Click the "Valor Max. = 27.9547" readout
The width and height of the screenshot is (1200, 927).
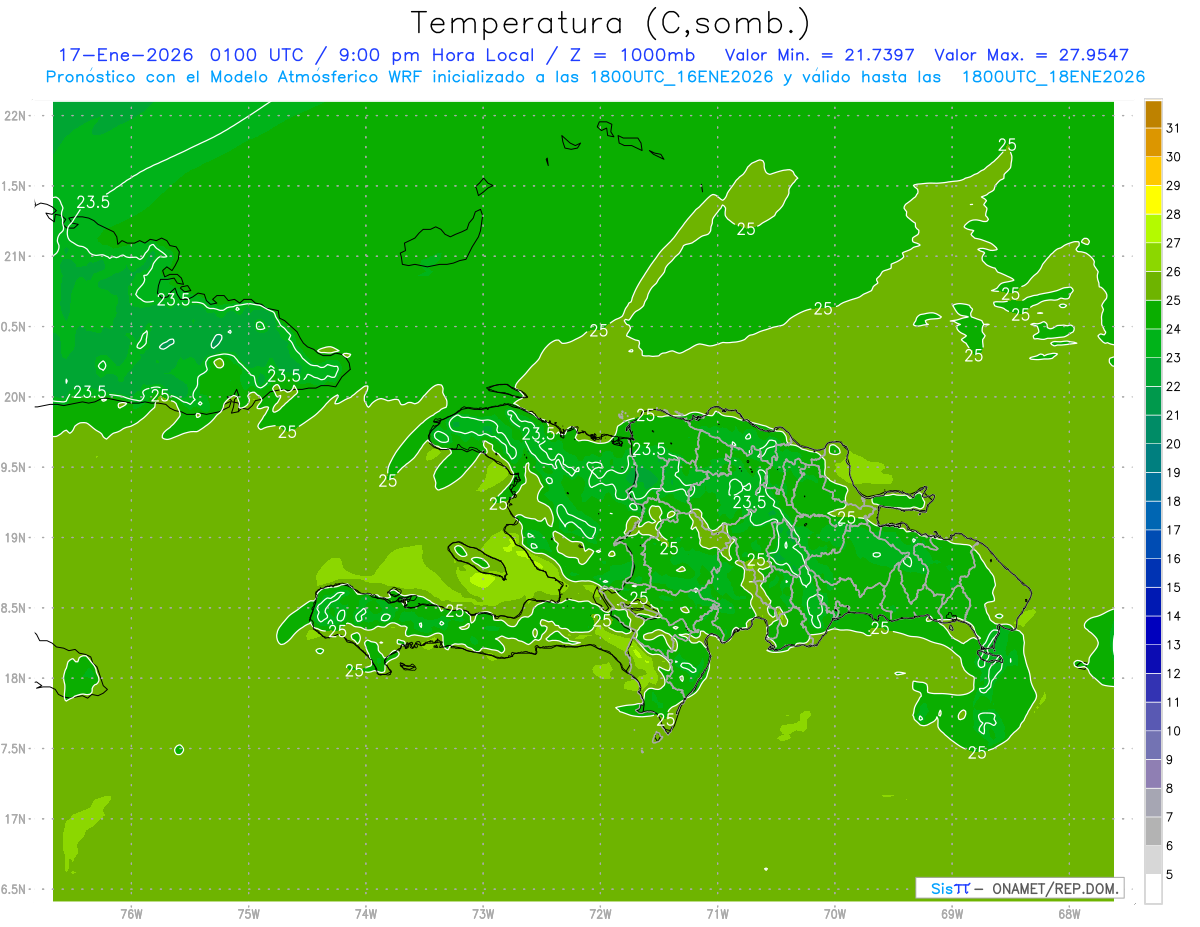click(1032, 54)
